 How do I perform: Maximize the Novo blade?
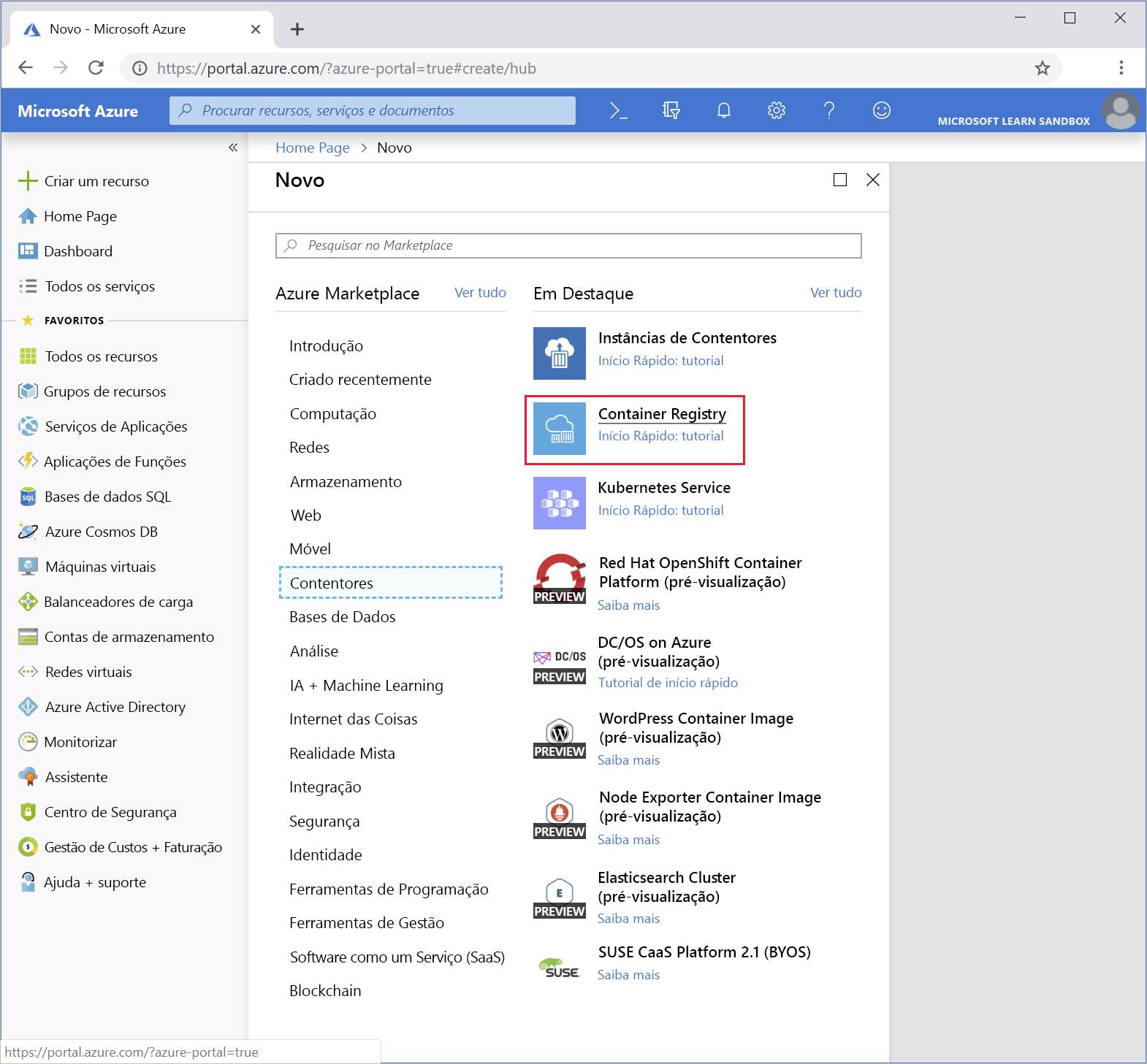pyautogui.click(x=840, y=180)
